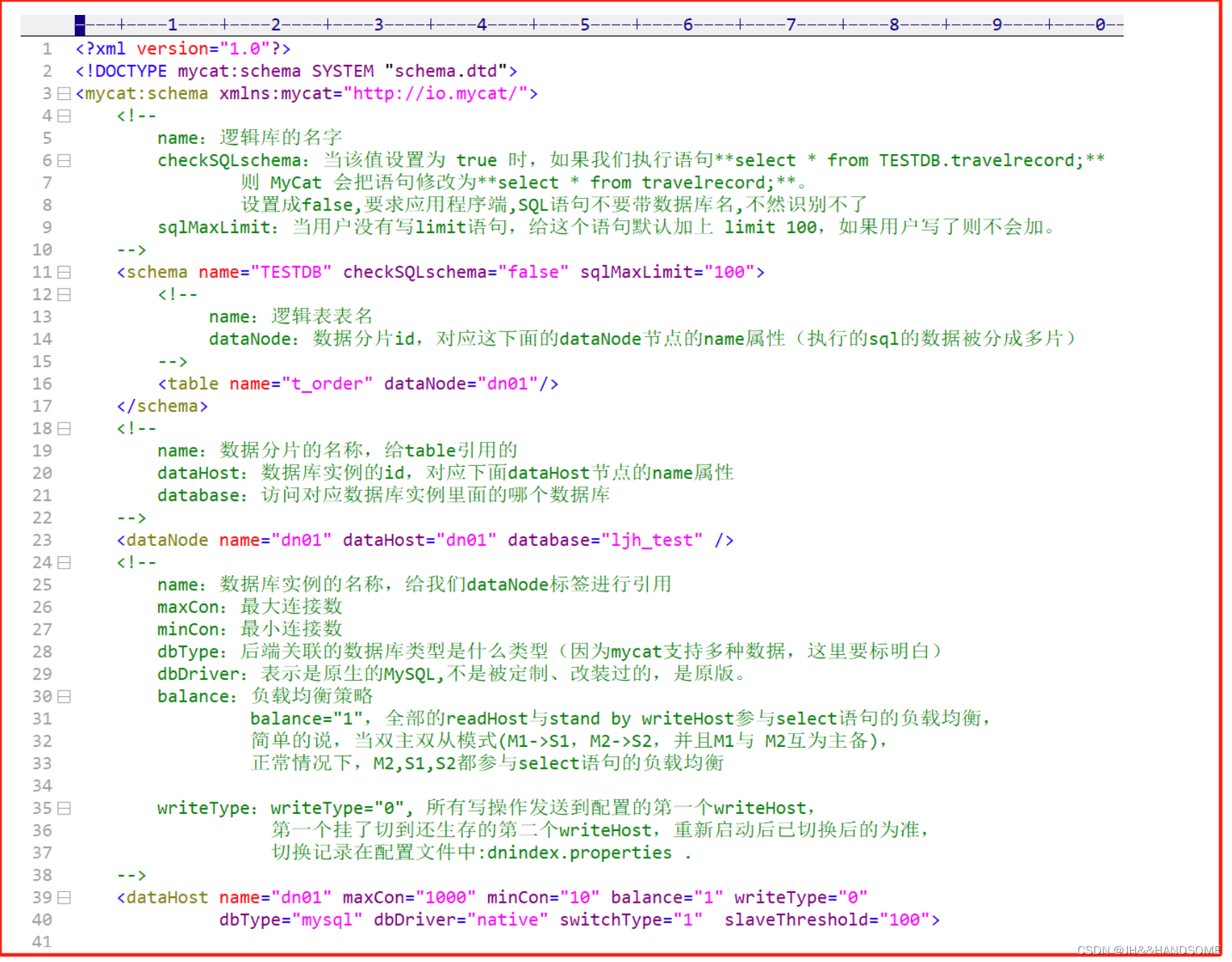1232x962 pixels.
Task: Click line number 16 in gutter
Action: 42,384
